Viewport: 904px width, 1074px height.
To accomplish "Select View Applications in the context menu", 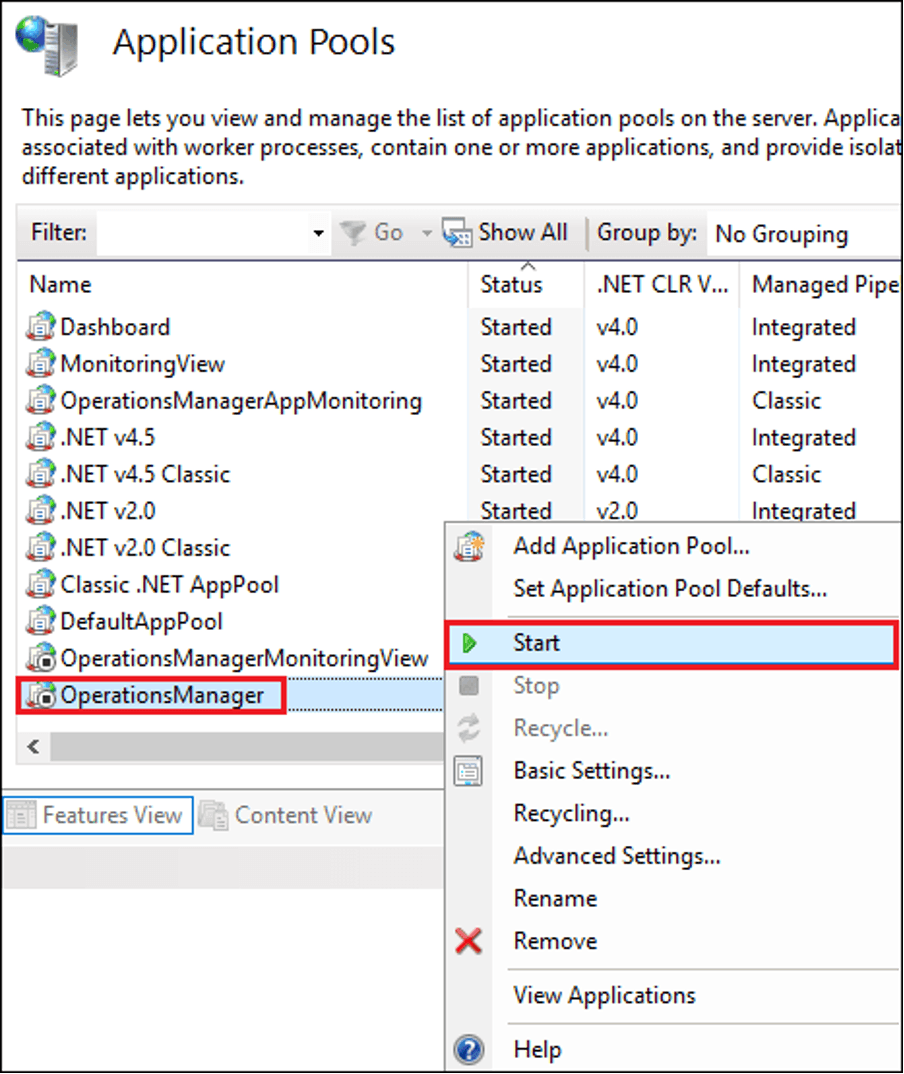I will point(604,995).
